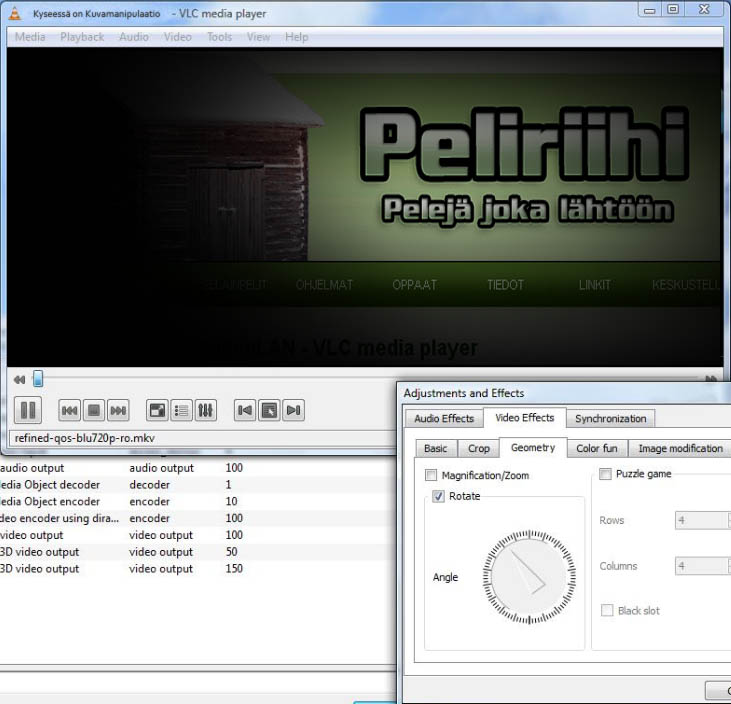Go to previous chapter button

coord(245,410)
